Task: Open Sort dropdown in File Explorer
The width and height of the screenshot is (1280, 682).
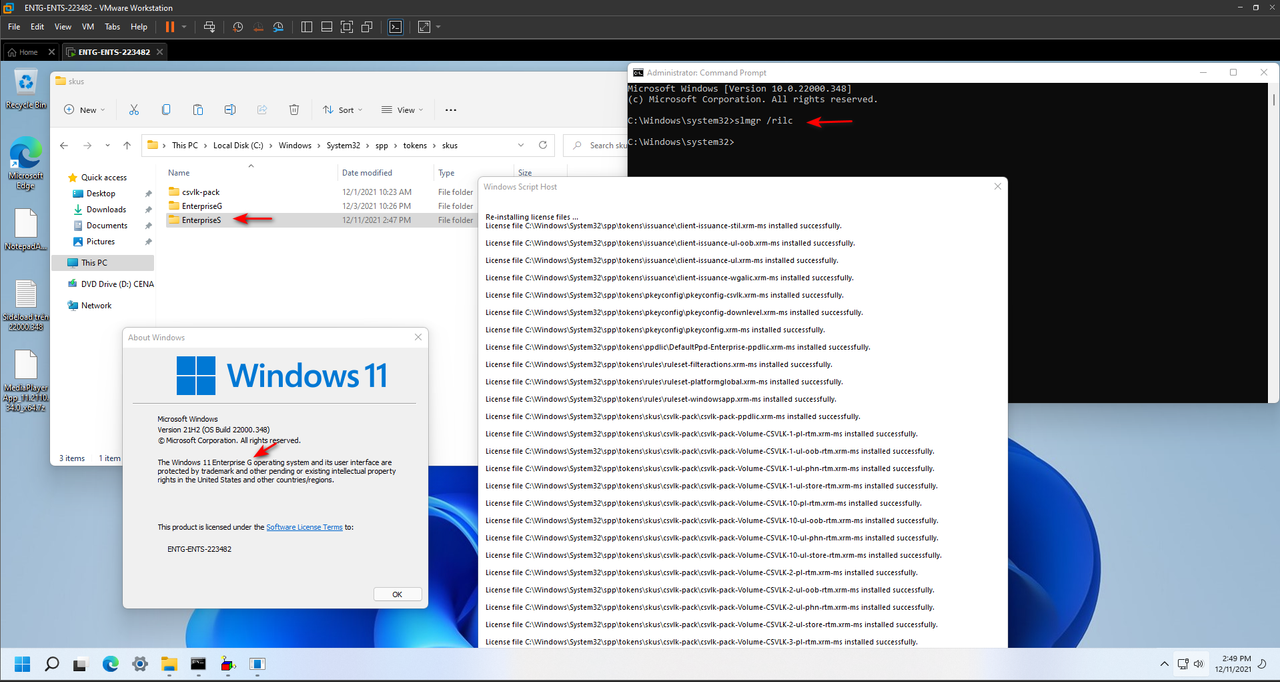Action: point(345,110)
